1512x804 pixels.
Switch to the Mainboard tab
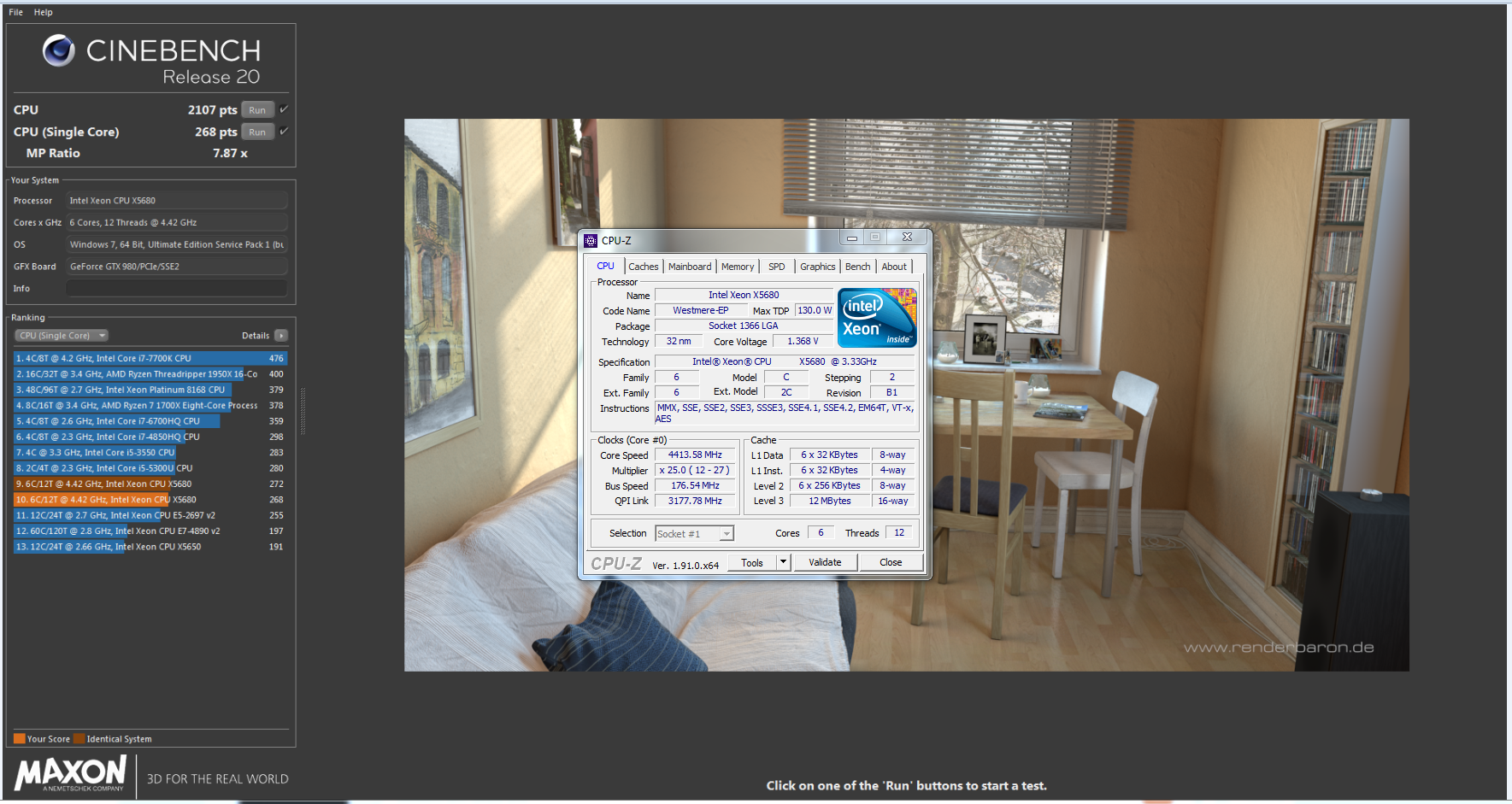(x=690, y=267)
